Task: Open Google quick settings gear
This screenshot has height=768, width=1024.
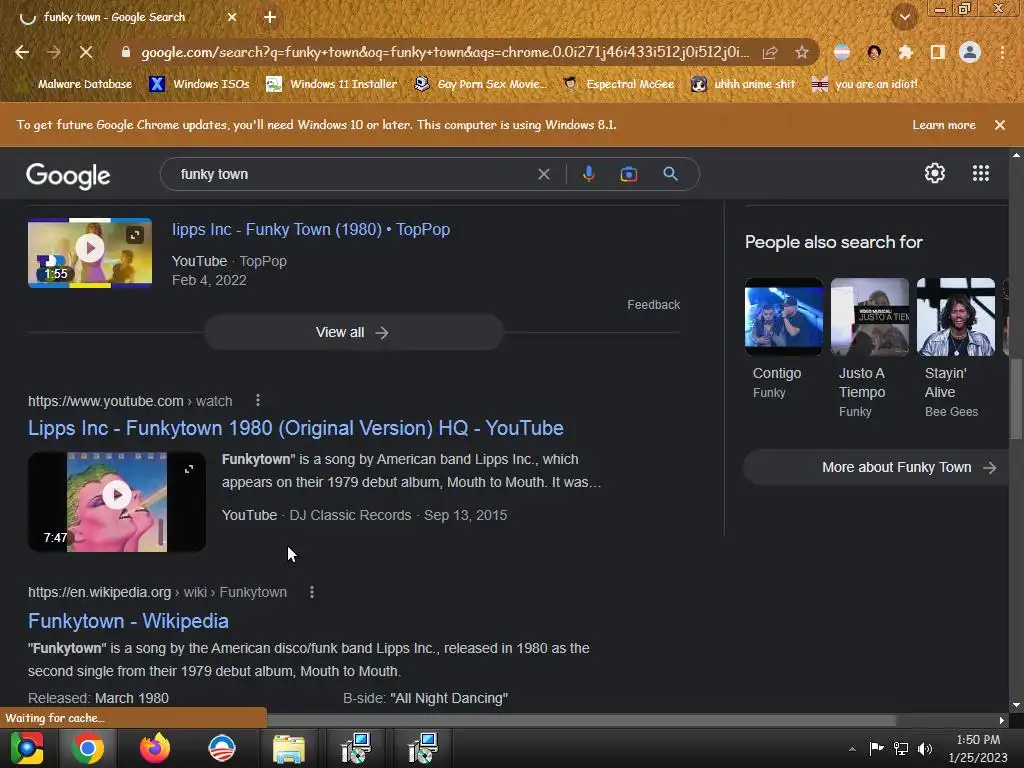Action: 935,173
